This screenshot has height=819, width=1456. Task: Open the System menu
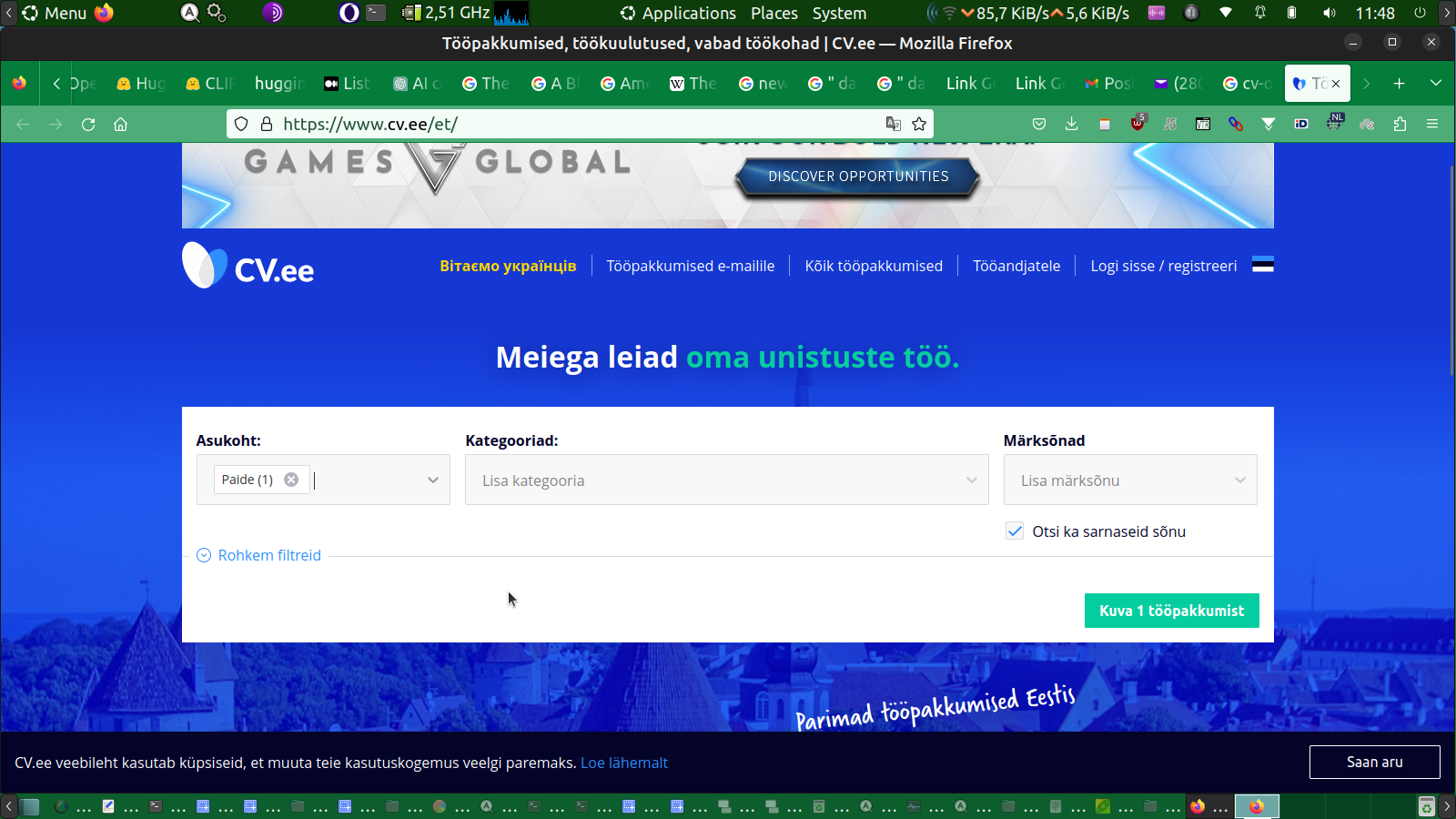(x=839, y=13)
